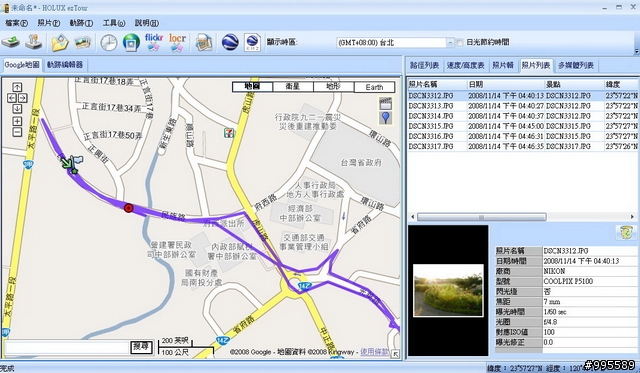Zoom out the map with minus
The height and width of the screenshot is (373, 640).
coord(17,132)
